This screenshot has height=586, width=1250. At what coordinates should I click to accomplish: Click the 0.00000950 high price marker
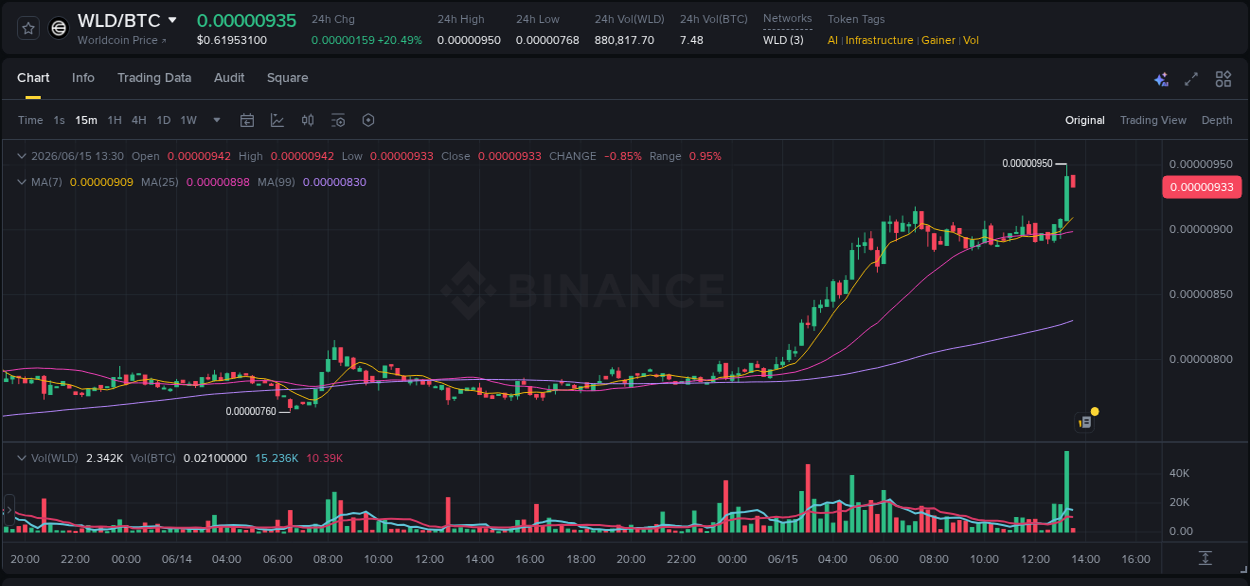1027,163
